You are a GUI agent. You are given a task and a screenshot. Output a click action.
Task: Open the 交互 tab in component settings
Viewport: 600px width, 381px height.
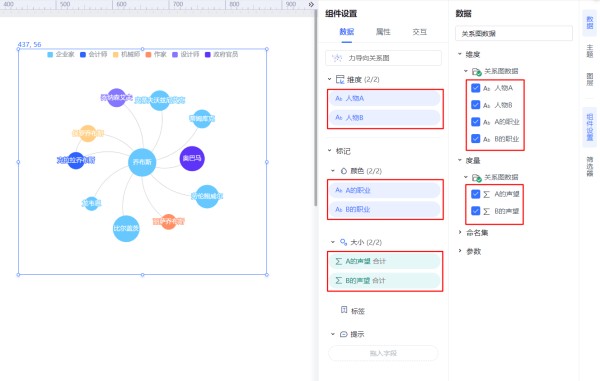click(x=419, y=32)
